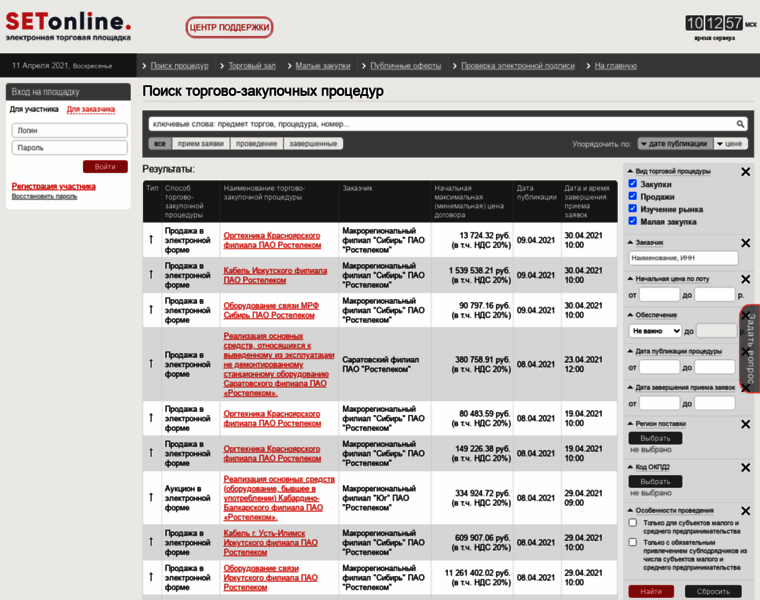Click 'Выбрать' under Регион поставки
This screenshot has width=760, height=600.
tap(655, 438)
